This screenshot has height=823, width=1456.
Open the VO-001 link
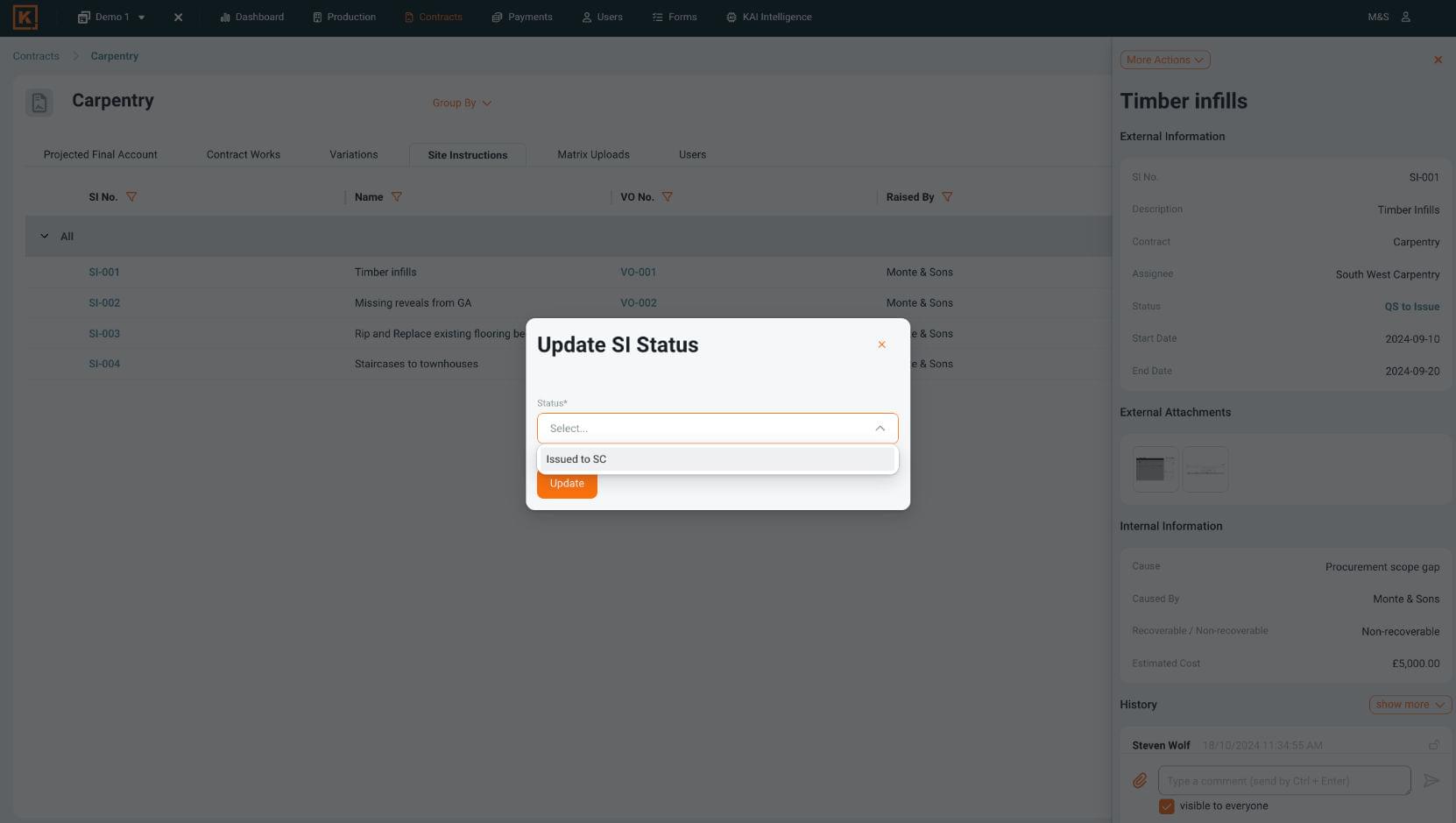(x=638, y=273)
